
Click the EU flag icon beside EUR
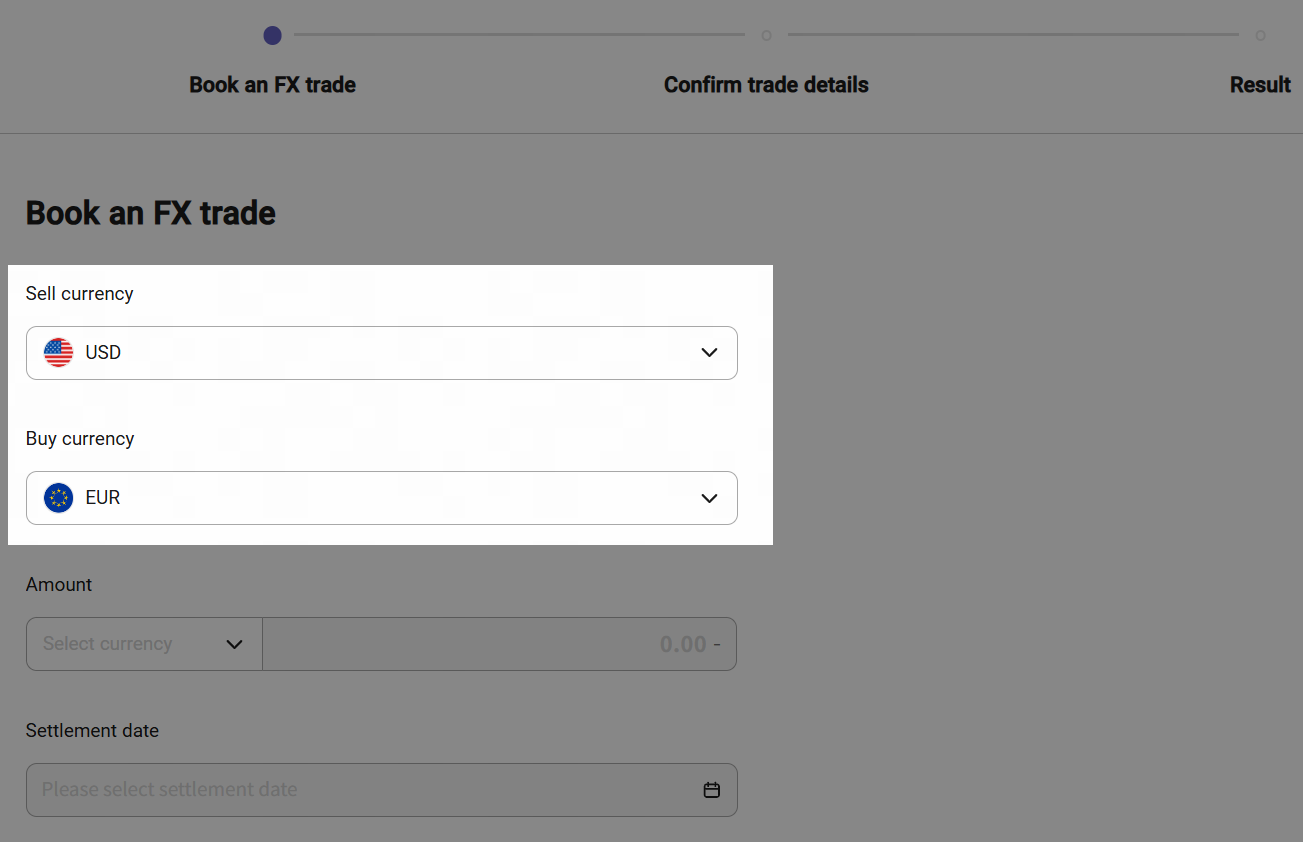(x=59, y=498)
